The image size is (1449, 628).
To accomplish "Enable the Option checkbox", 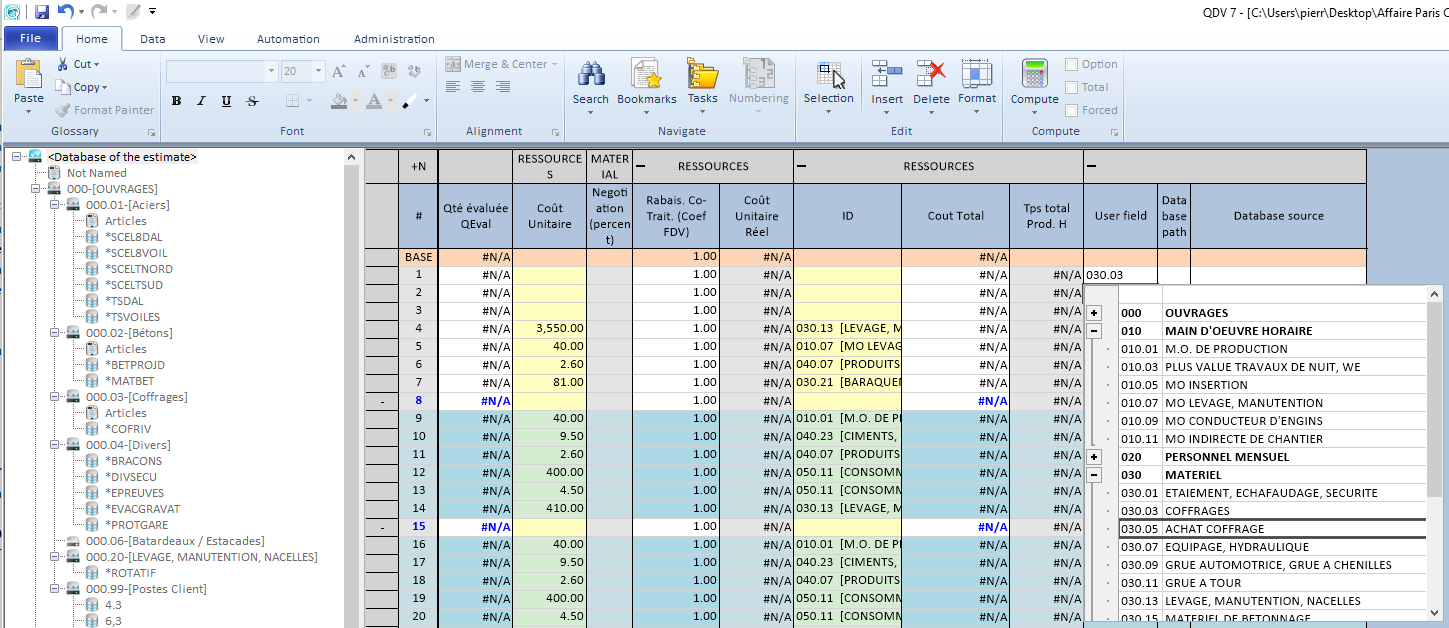I will click(x=1071, y=64).
